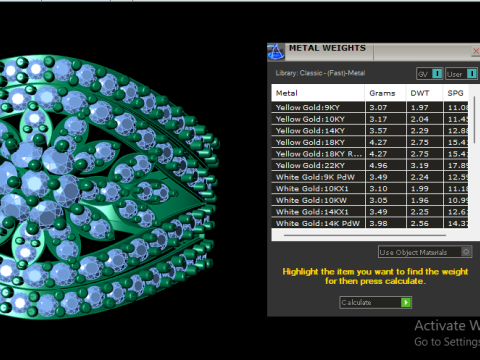
Task: Click the green jewelry model in viewport
Action: pyautogui.click(x=107, y=188)
